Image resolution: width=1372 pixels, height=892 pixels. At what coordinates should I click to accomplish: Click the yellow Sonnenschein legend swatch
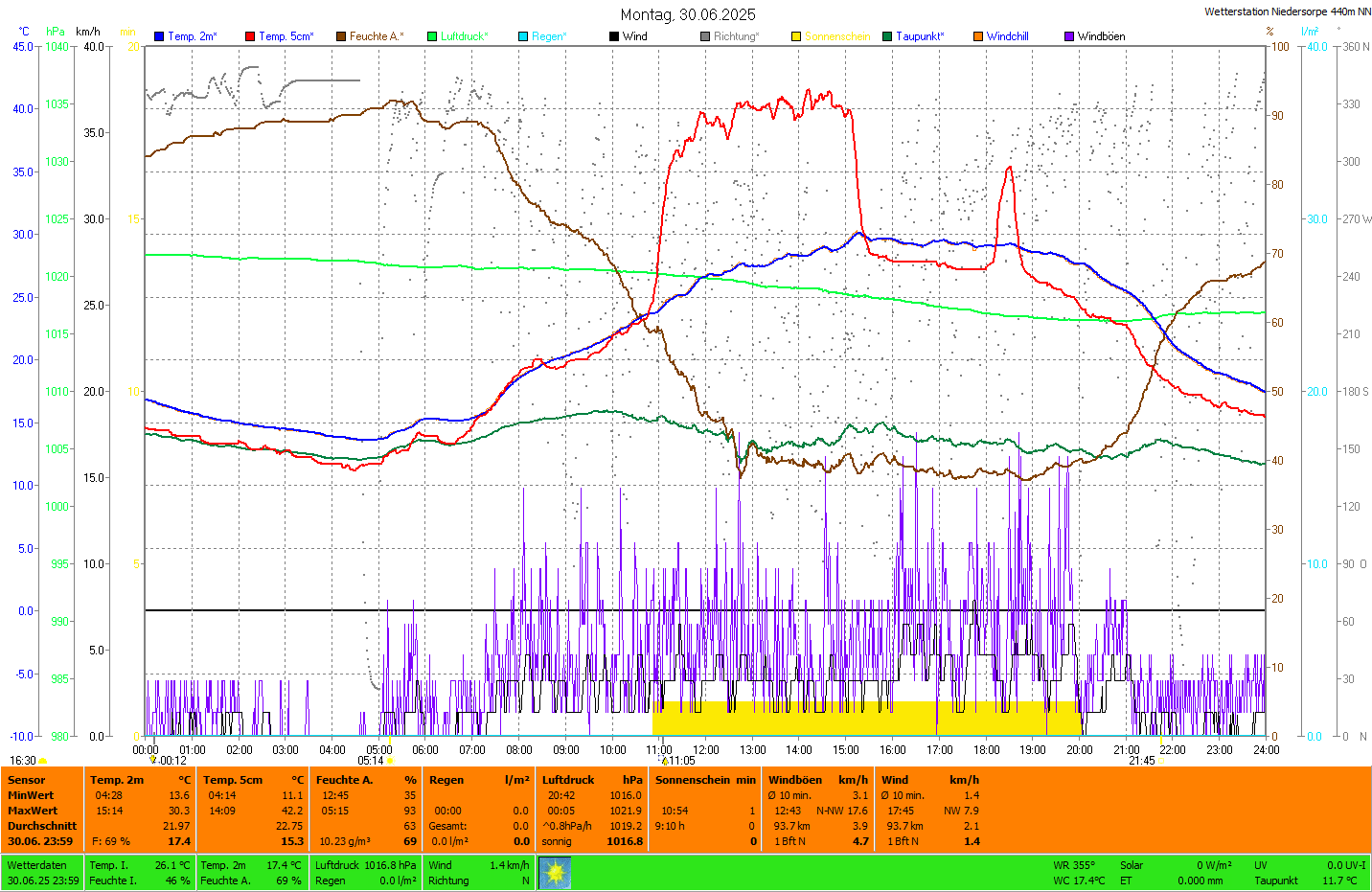796,36
